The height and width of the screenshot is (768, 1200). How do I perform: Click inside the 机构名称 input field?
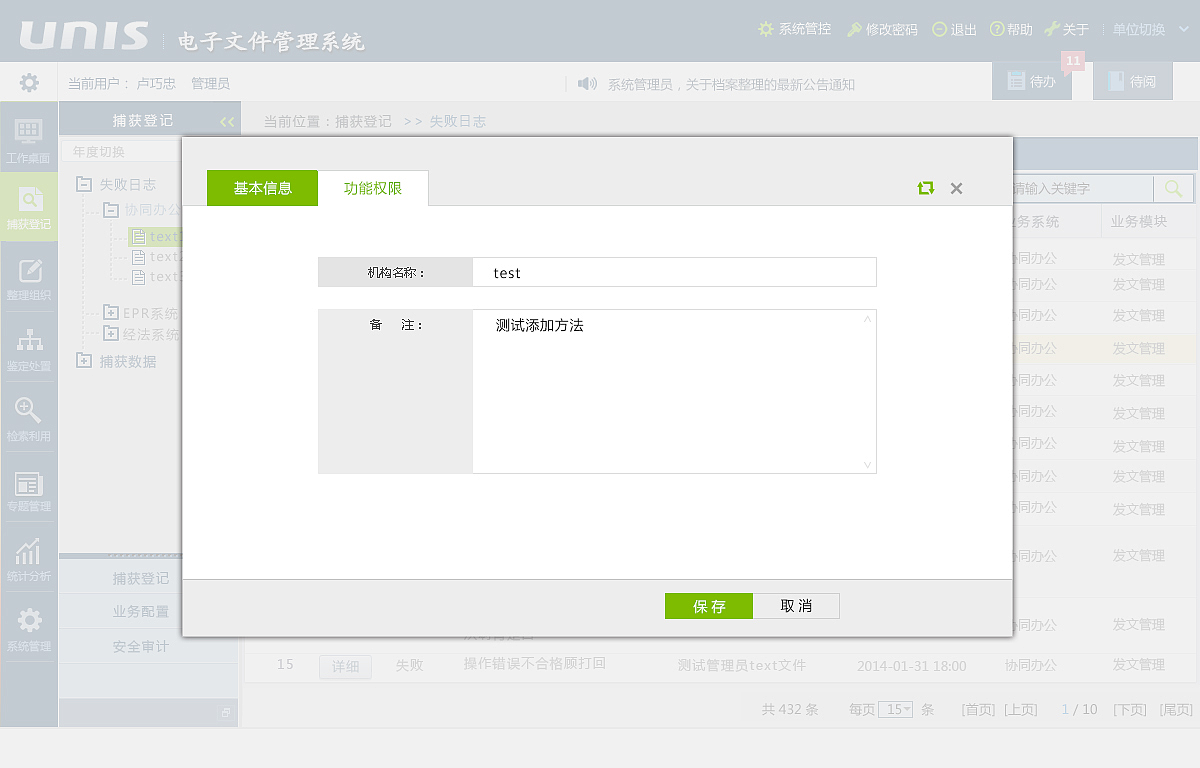pos(674,272)
